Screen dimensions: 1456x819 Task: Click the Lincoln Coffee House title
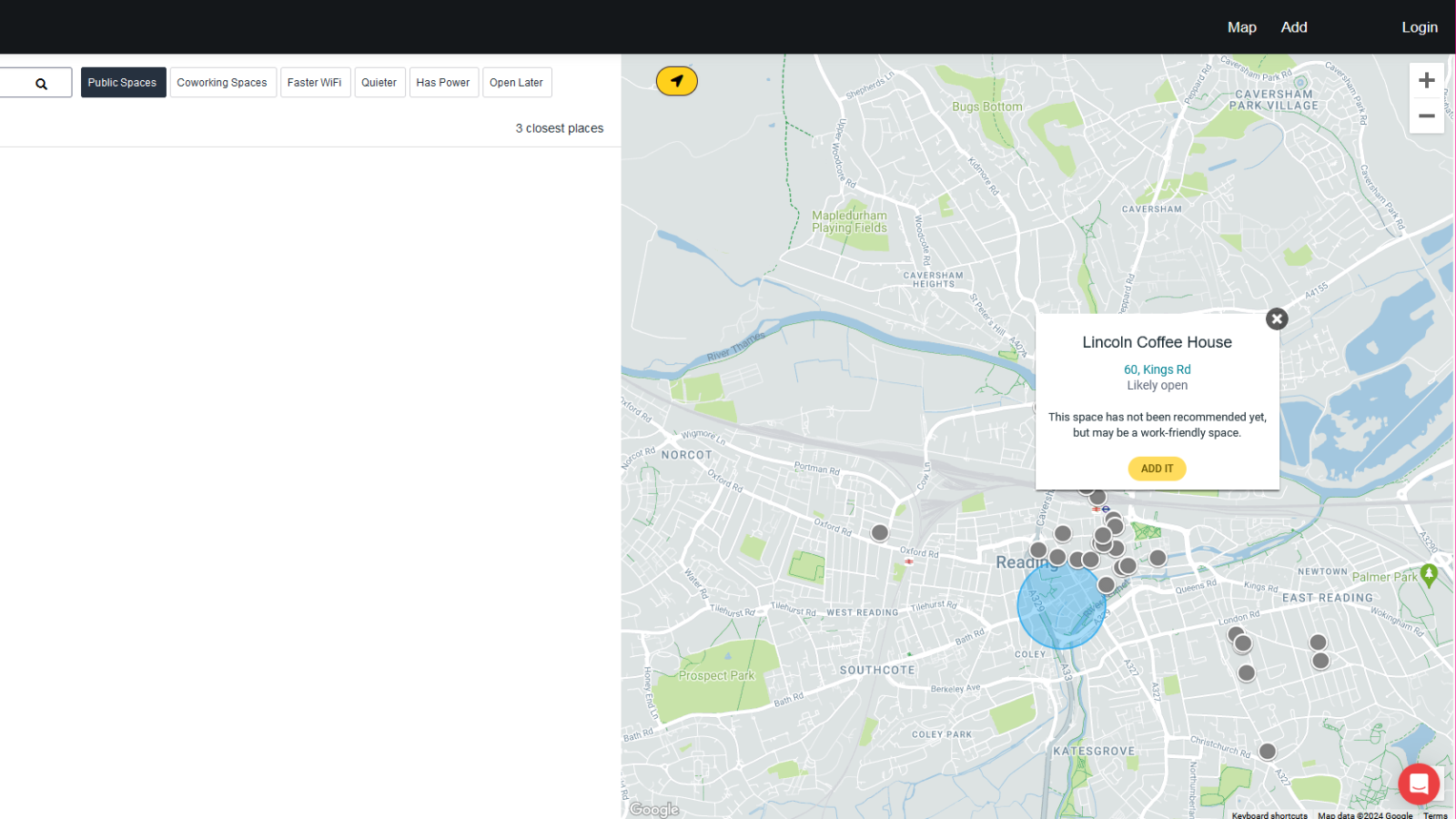coord(1157,342)
